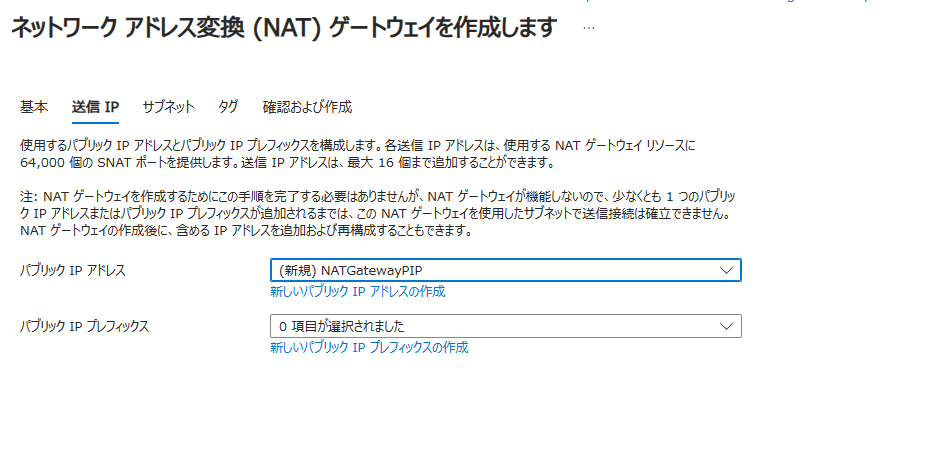Click the パブリック IP プレフィックス field label

(x=84, y=326)
